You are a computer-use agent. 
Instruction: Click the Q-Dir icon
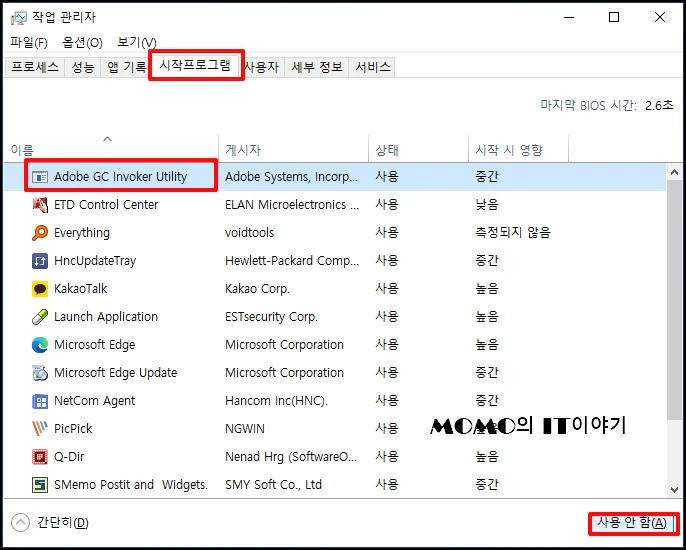[x=40, y=457]
